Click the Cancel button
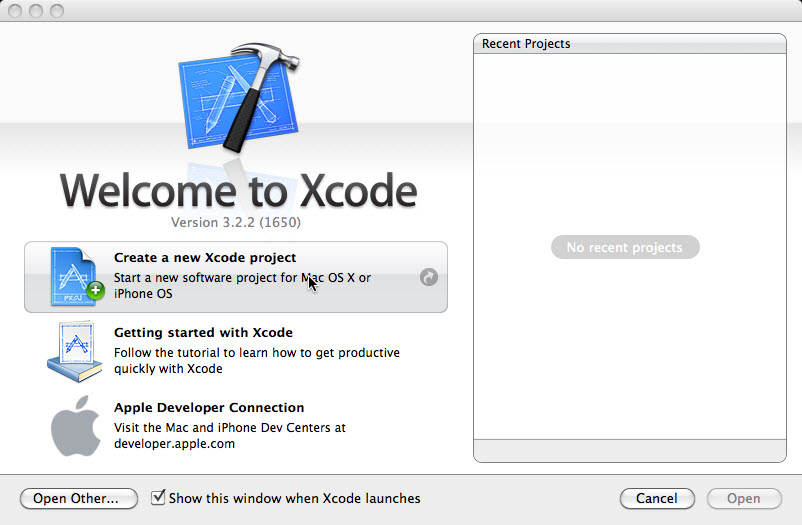 click(657, 498)
